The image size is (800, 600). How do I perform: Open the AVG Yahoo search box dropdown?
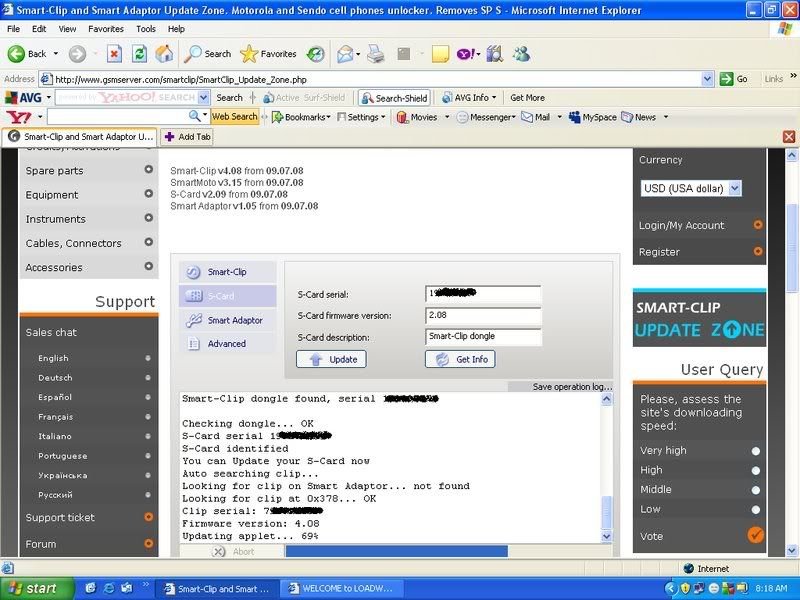point(204,97)
